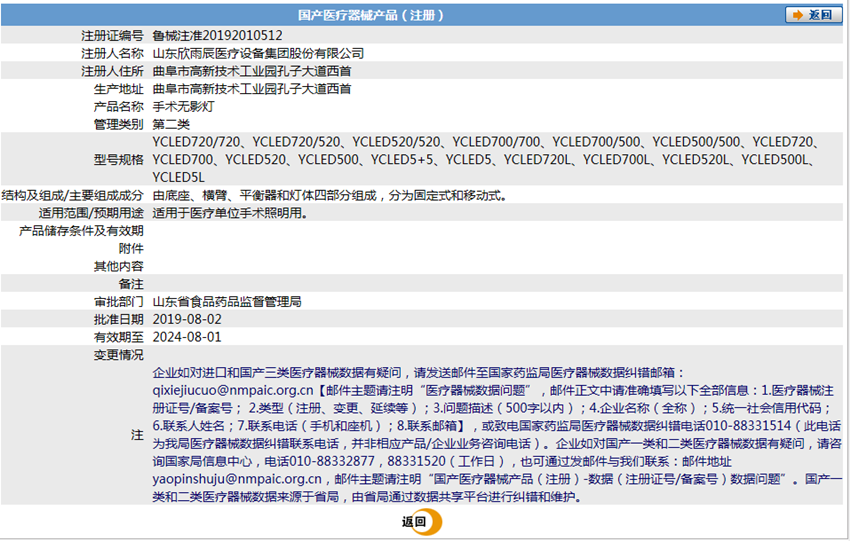This screenshot has height=541, width=850.
Task: Click the orange arrow icon in the header 返回 button
Action: point(798,15)
